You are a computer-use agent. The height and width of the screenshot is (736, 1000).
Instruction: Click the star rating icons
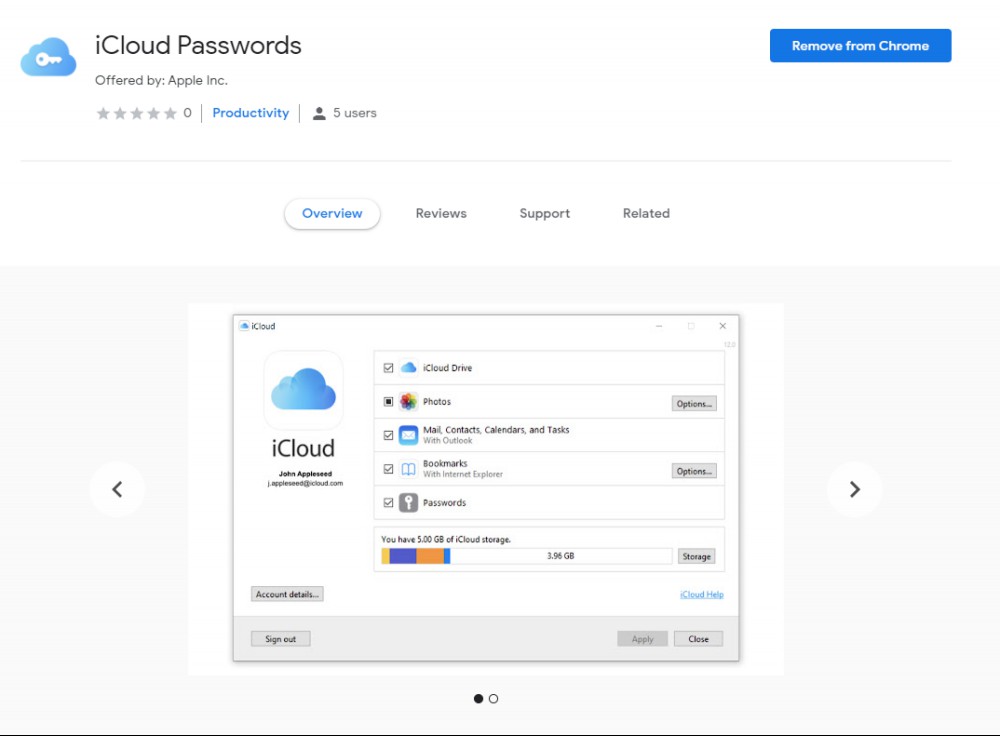click(x=136, y=114)
